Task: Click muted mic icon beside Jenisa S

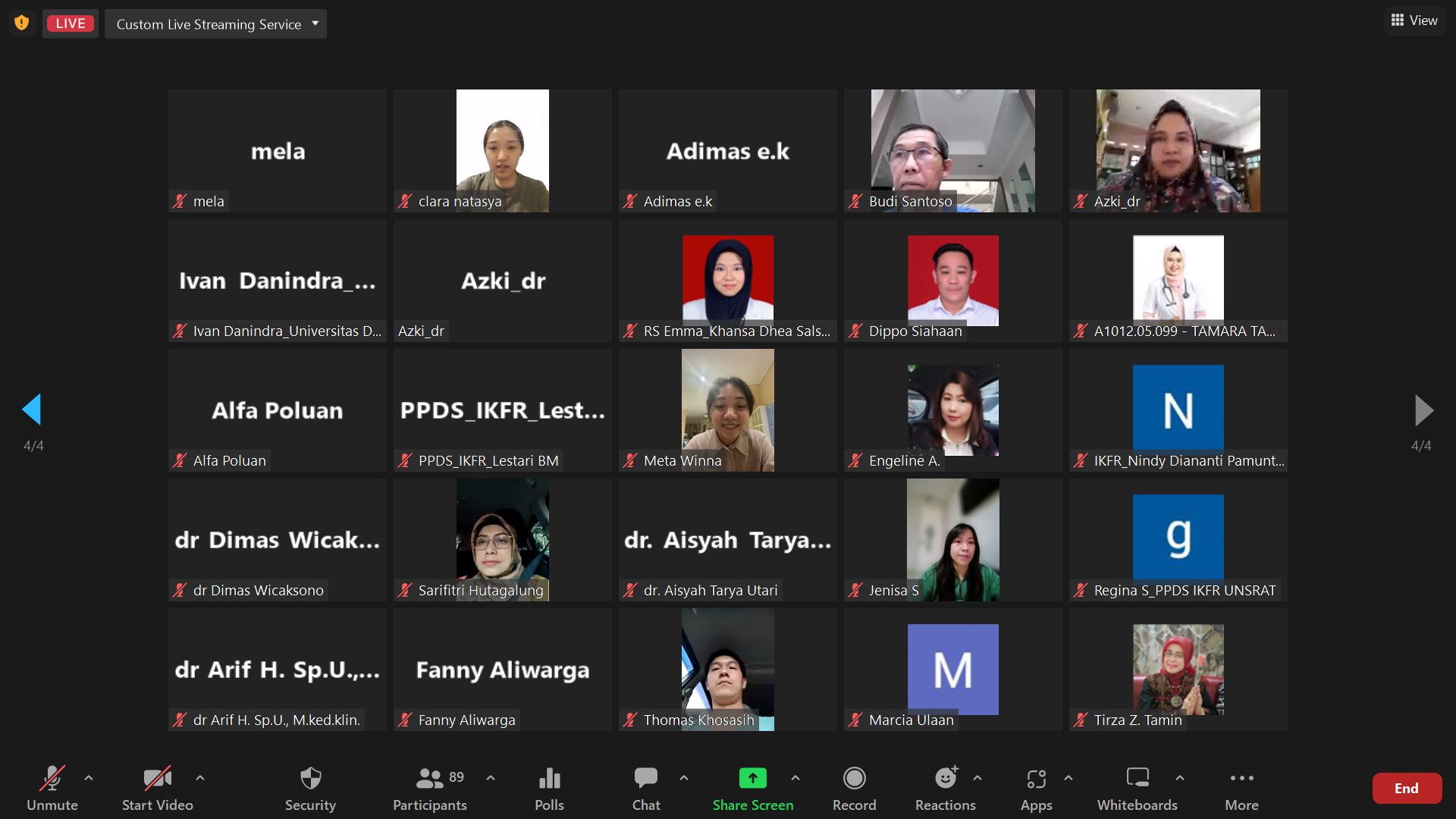Action: coord(855,591)
